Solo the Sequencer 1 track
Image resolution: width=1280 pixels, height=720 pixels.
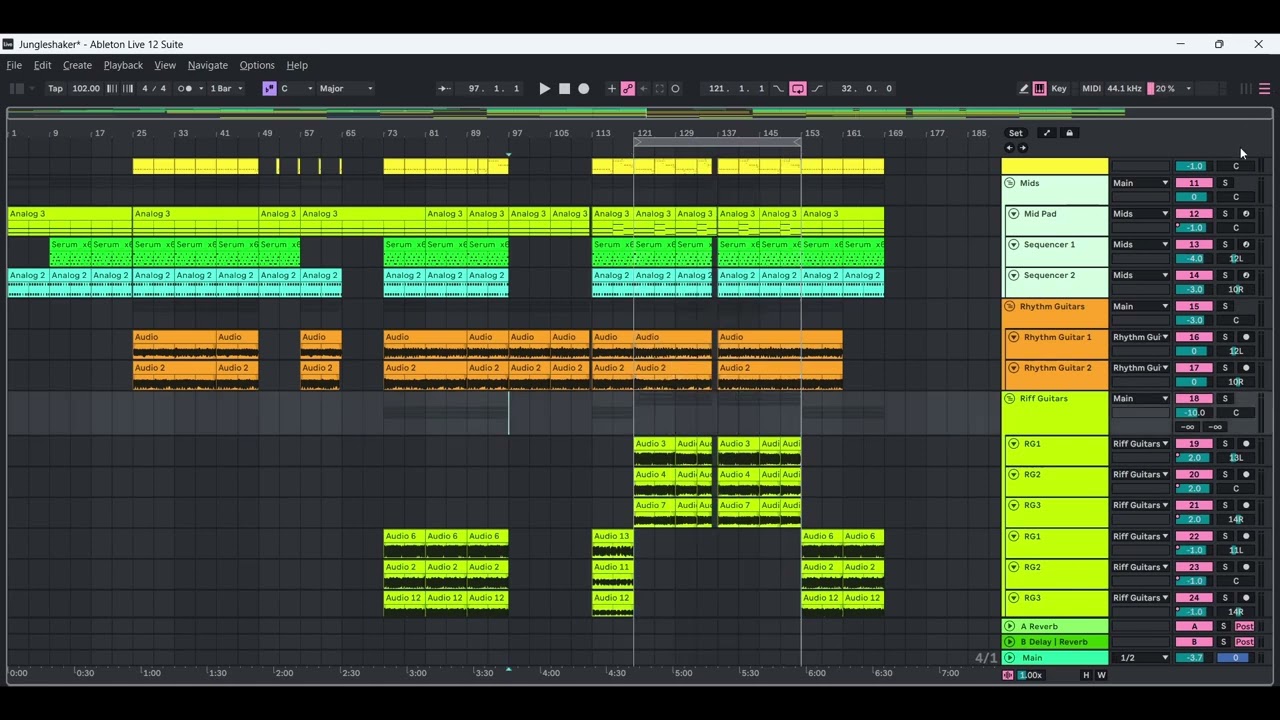[1225, 245]
